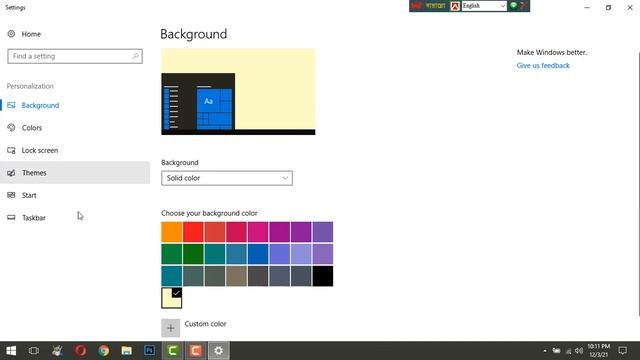
Task: Pick the bright red color swatch
Action: [x=193, y=232]
